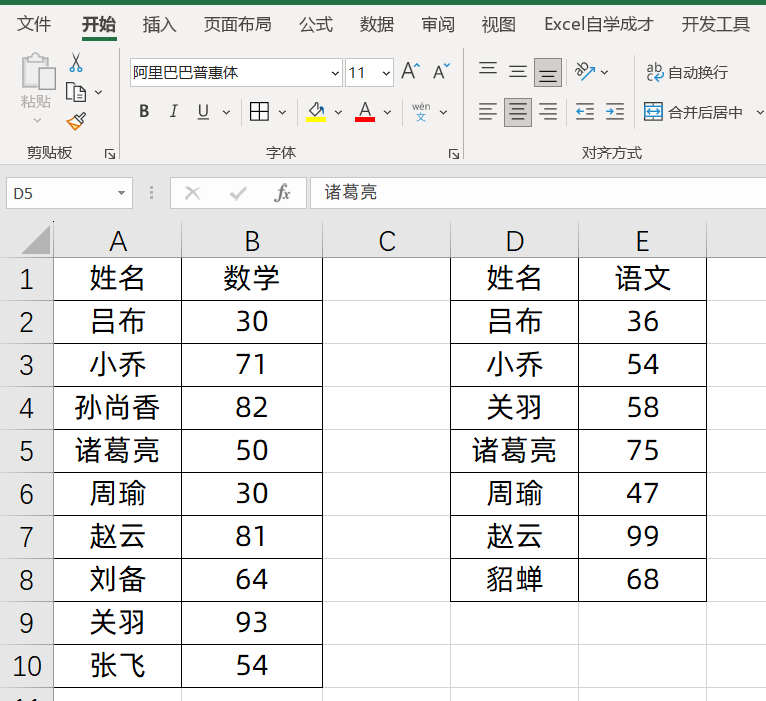Image resolution: width=766 pixels, height=701 pixels.
Task: Select column C header
Action: pos(386,240)
